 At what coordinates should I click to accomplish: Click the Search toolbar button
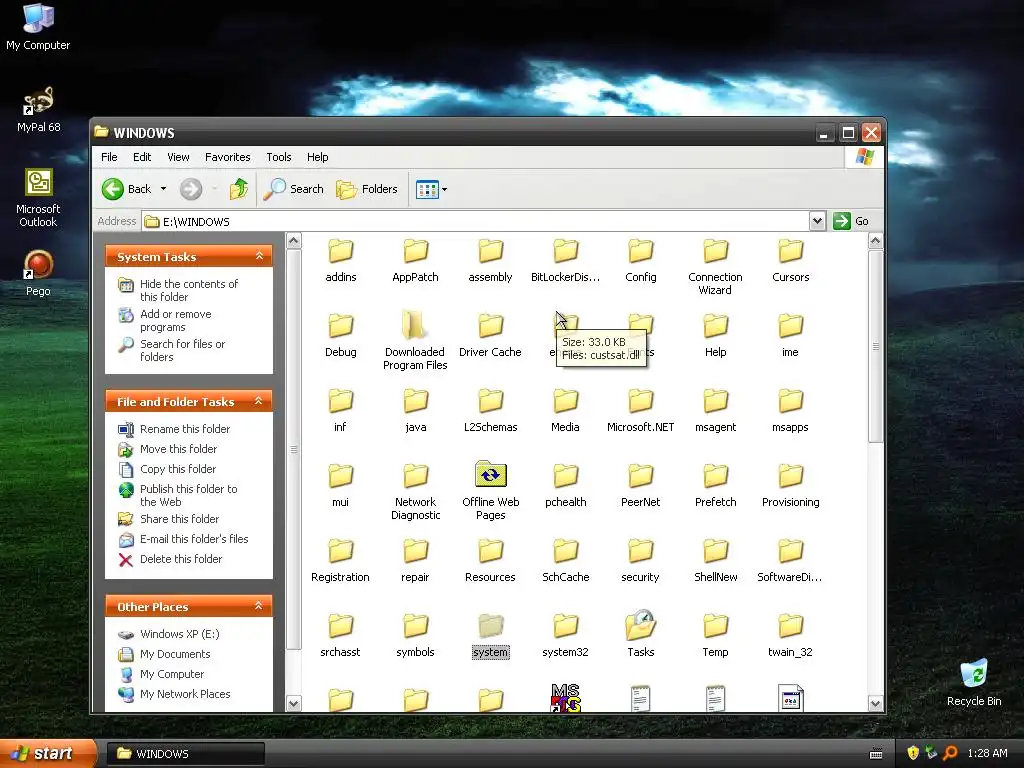pyautogui.click(x=294, y=189)
